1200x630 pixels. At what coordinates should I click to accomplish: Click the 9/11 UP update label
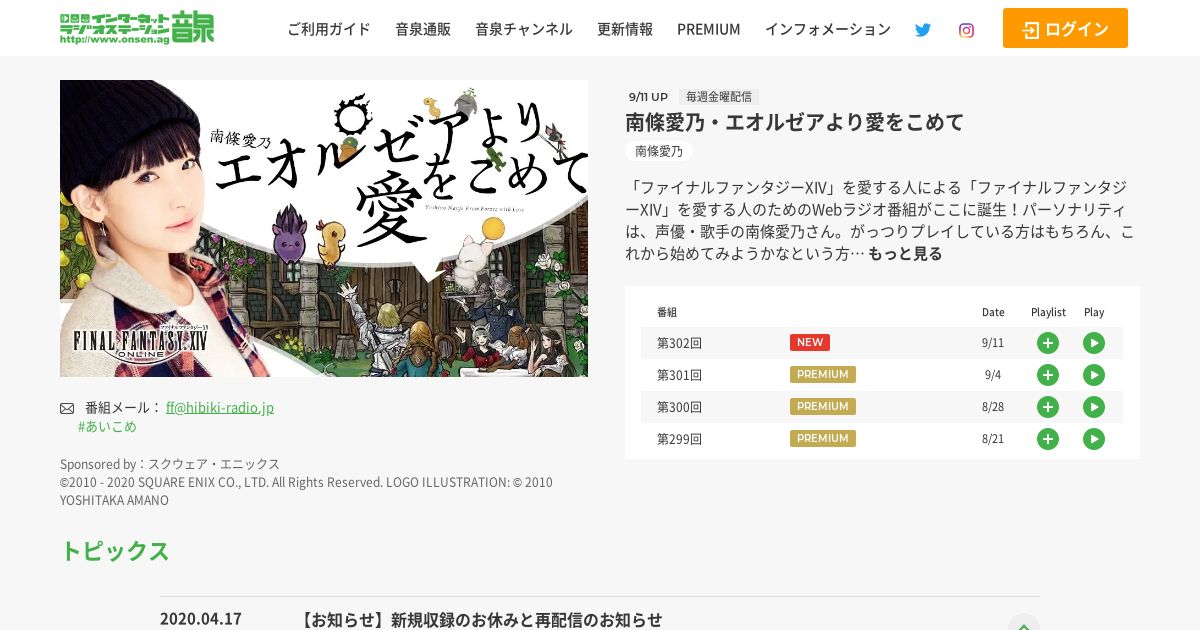pyautogui.click(x=648, y=97)
